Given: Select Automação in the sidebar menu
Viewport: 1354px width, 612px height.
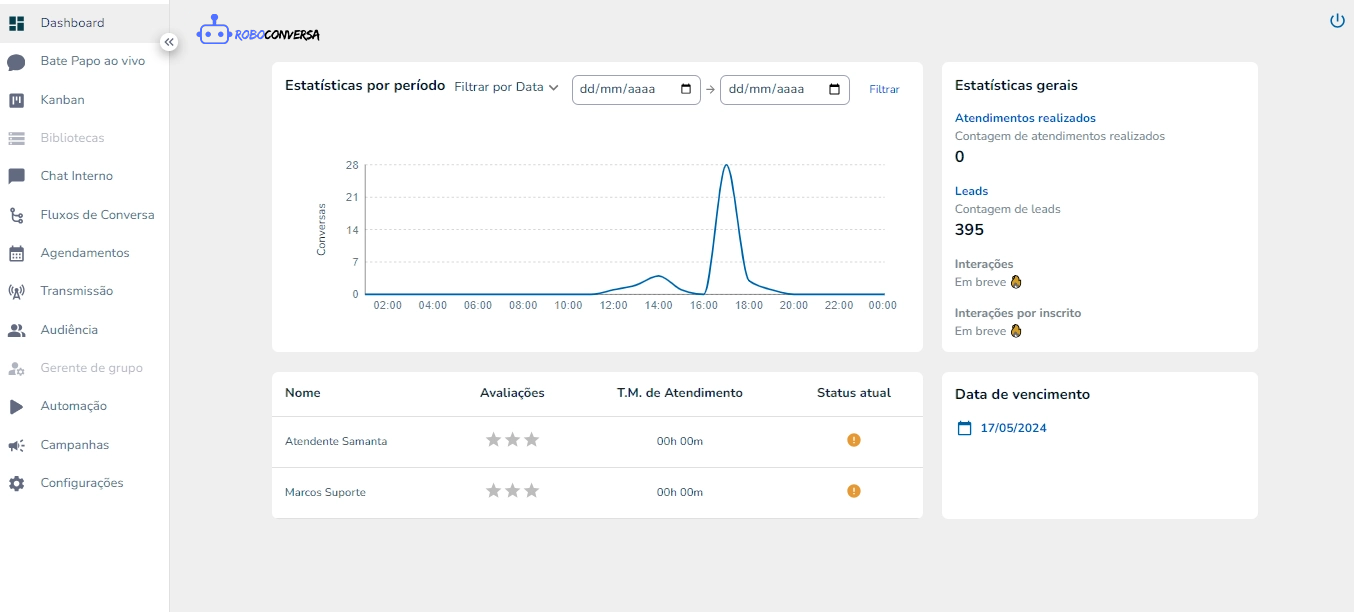Looking at the screenshot, I should click(73, 406).
